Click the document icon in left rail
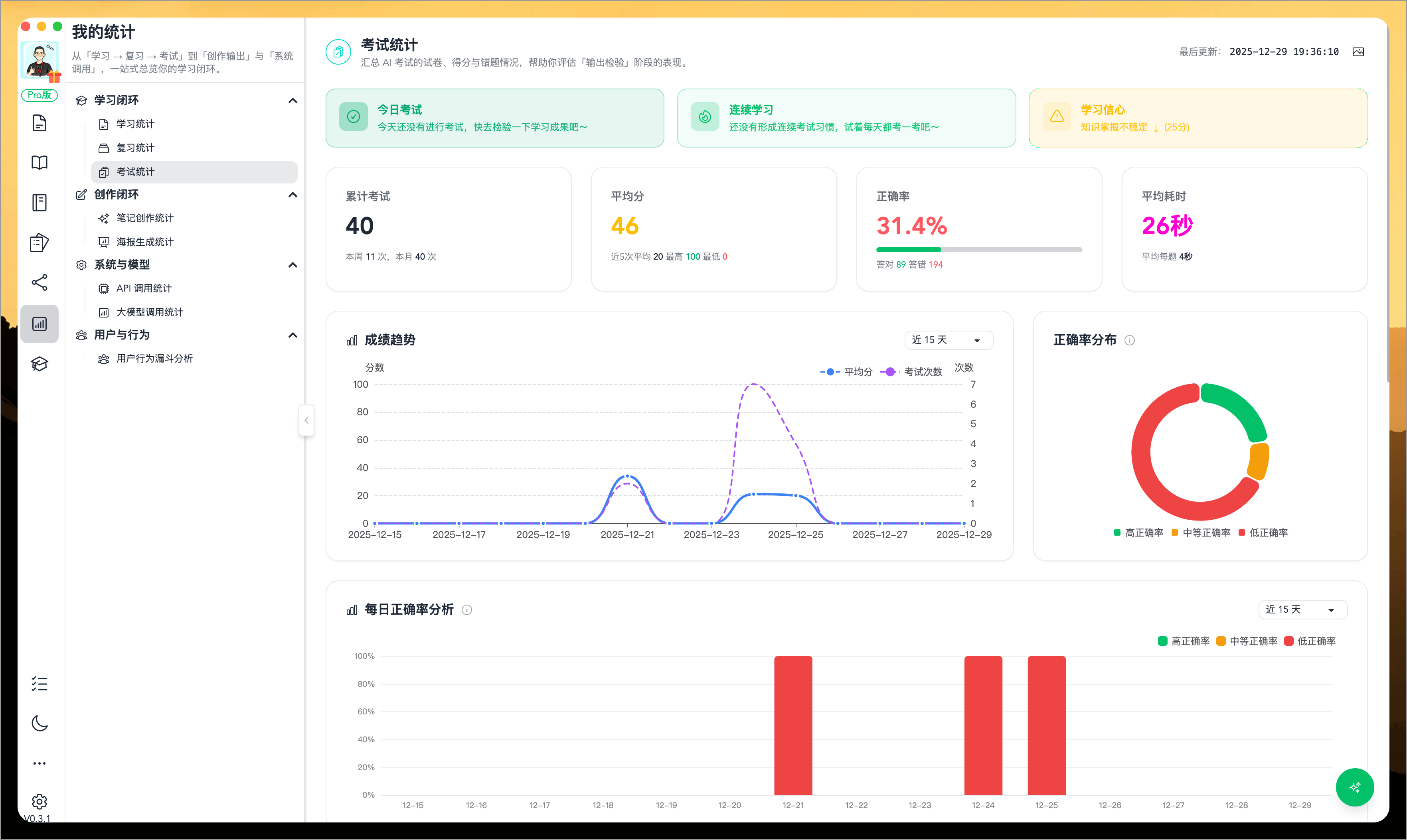Screen dimensions: 1407x840 [39, 123]
